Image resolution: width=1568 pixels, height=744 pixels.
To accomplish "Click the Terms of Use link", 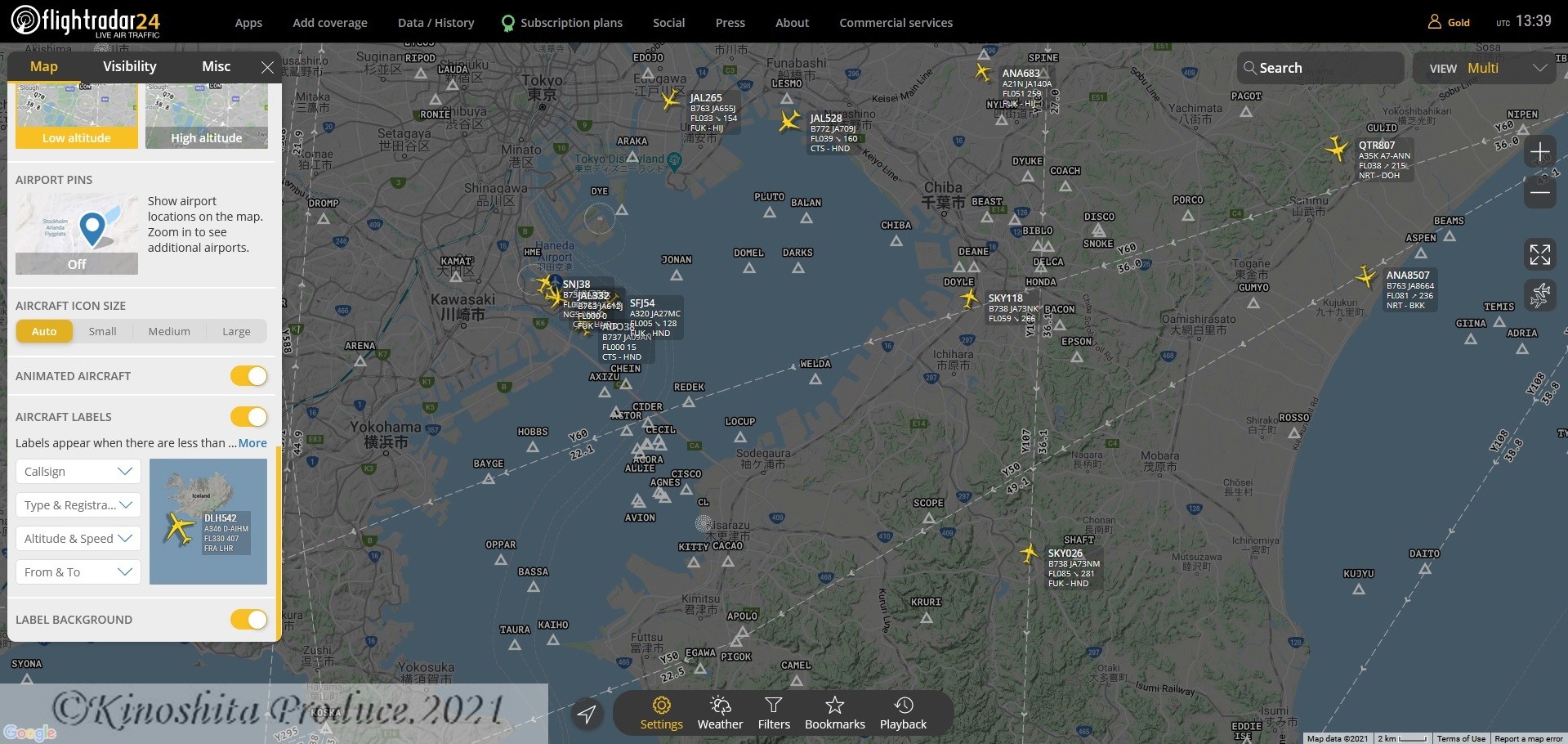I will tap(1462, 737).
